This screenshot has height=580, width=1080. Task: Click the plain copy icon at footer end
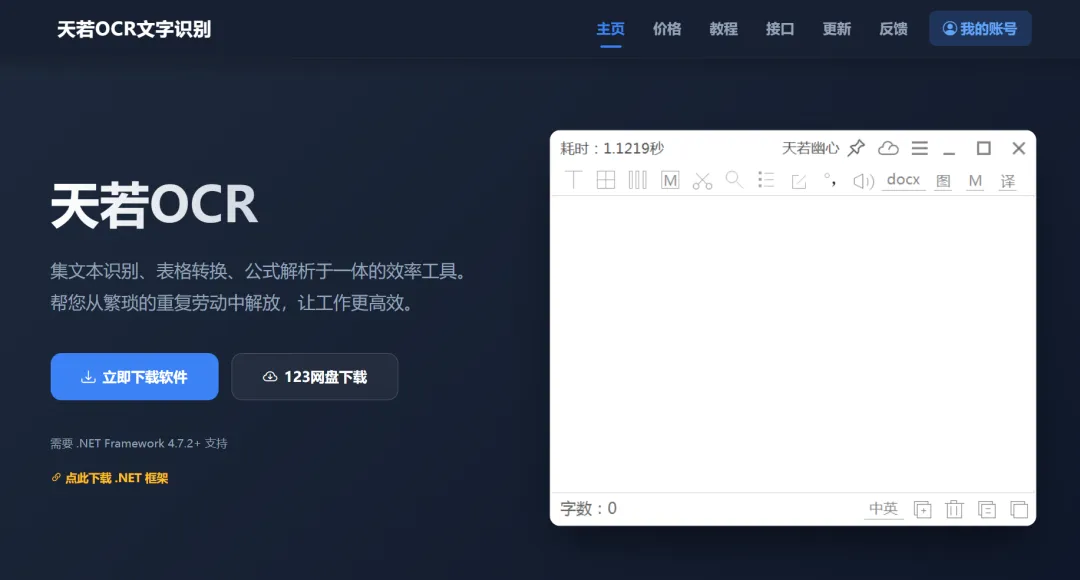click(x=1019, y=510)
